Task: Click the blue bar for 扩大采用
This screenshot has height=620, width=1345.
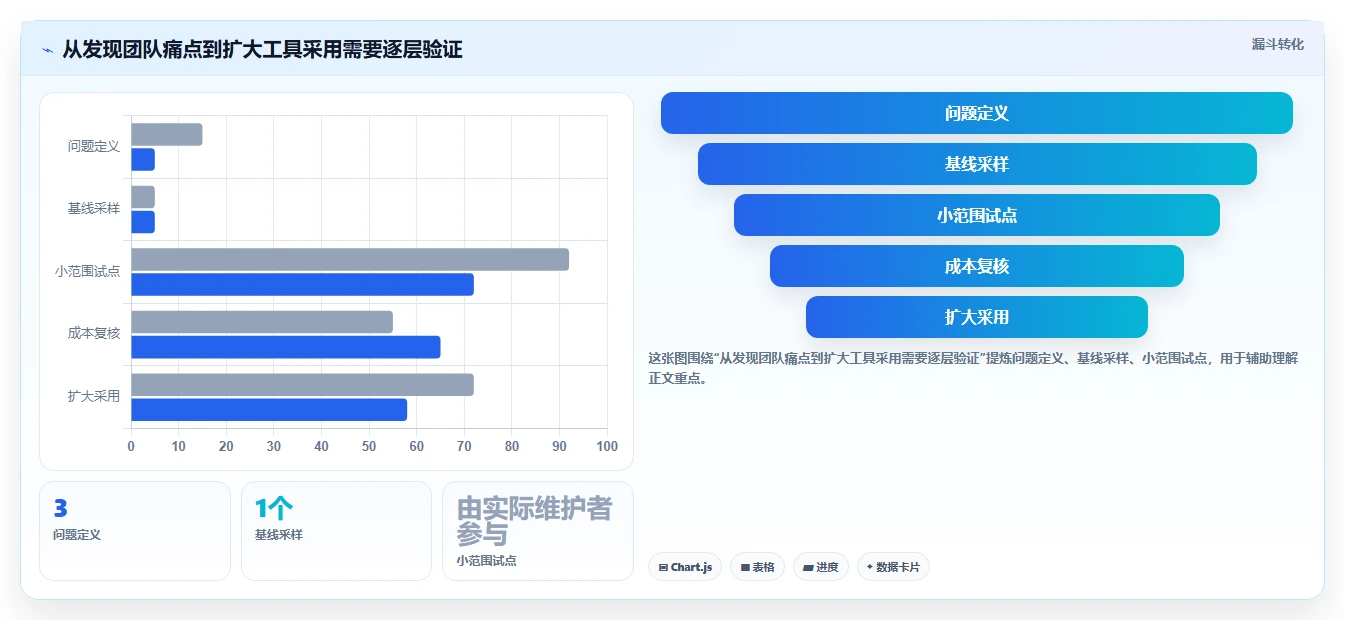Action: pos(269,410)
